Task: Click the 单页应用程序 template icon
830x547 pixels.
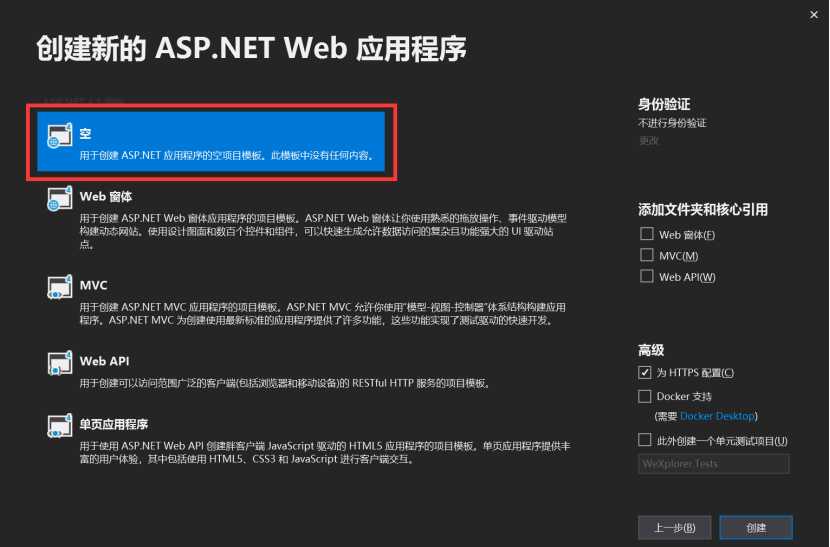Action: pos(60,426)
